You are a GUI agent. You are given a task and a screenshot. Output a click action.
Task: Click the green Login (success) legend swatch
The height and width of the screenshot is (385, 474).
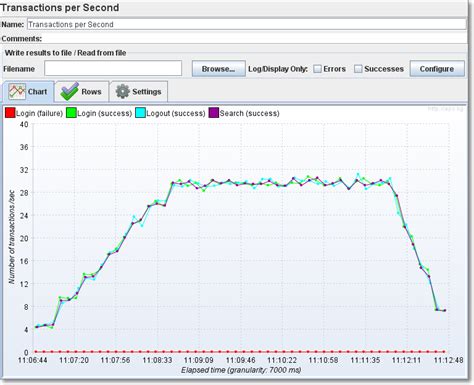pos(71,113)
